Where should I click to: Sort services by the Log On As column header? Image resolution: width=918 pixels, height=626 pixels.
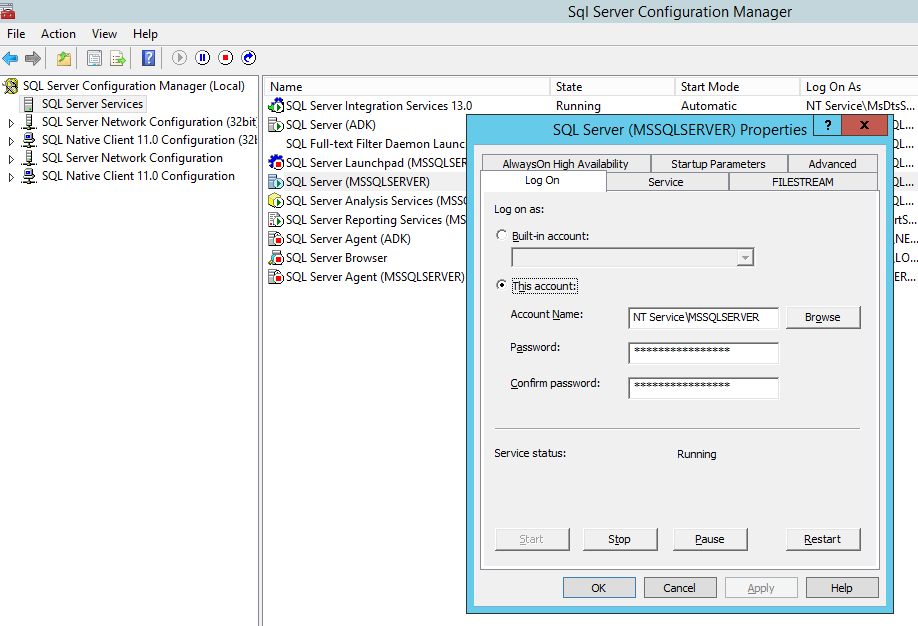[859, 87]
